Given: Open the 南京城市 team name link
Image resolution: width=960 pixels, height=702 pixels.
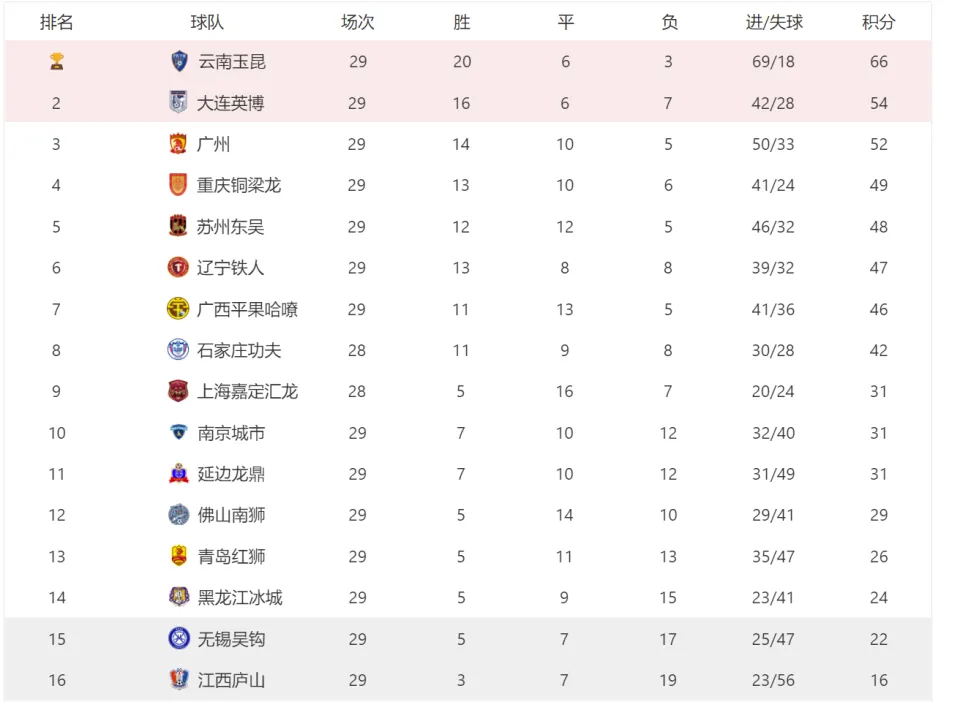Looking at the screenshot, I should (x=231, y=433).
